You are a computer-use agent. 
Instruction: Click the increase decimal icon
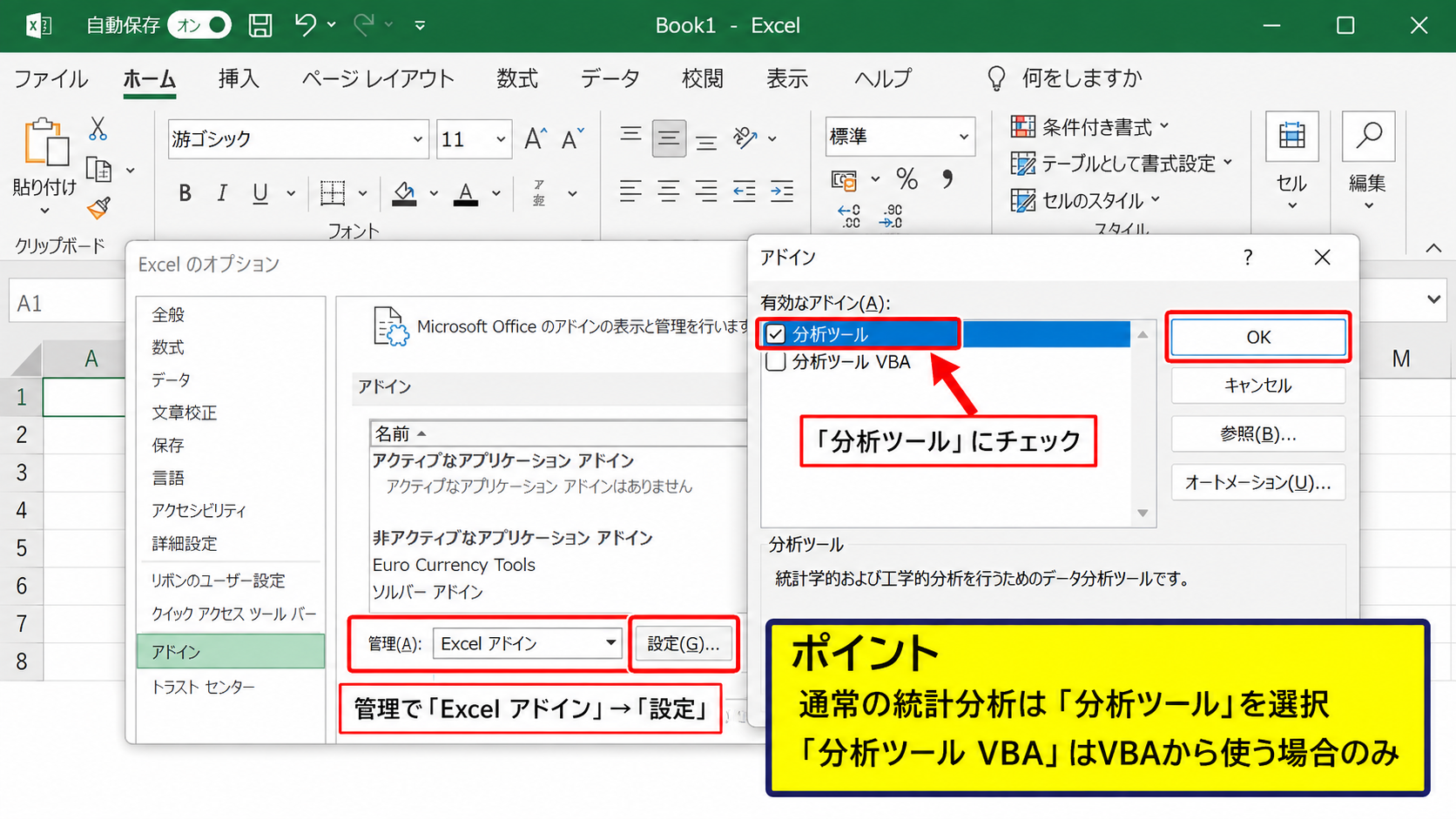[x=848, y=216]
